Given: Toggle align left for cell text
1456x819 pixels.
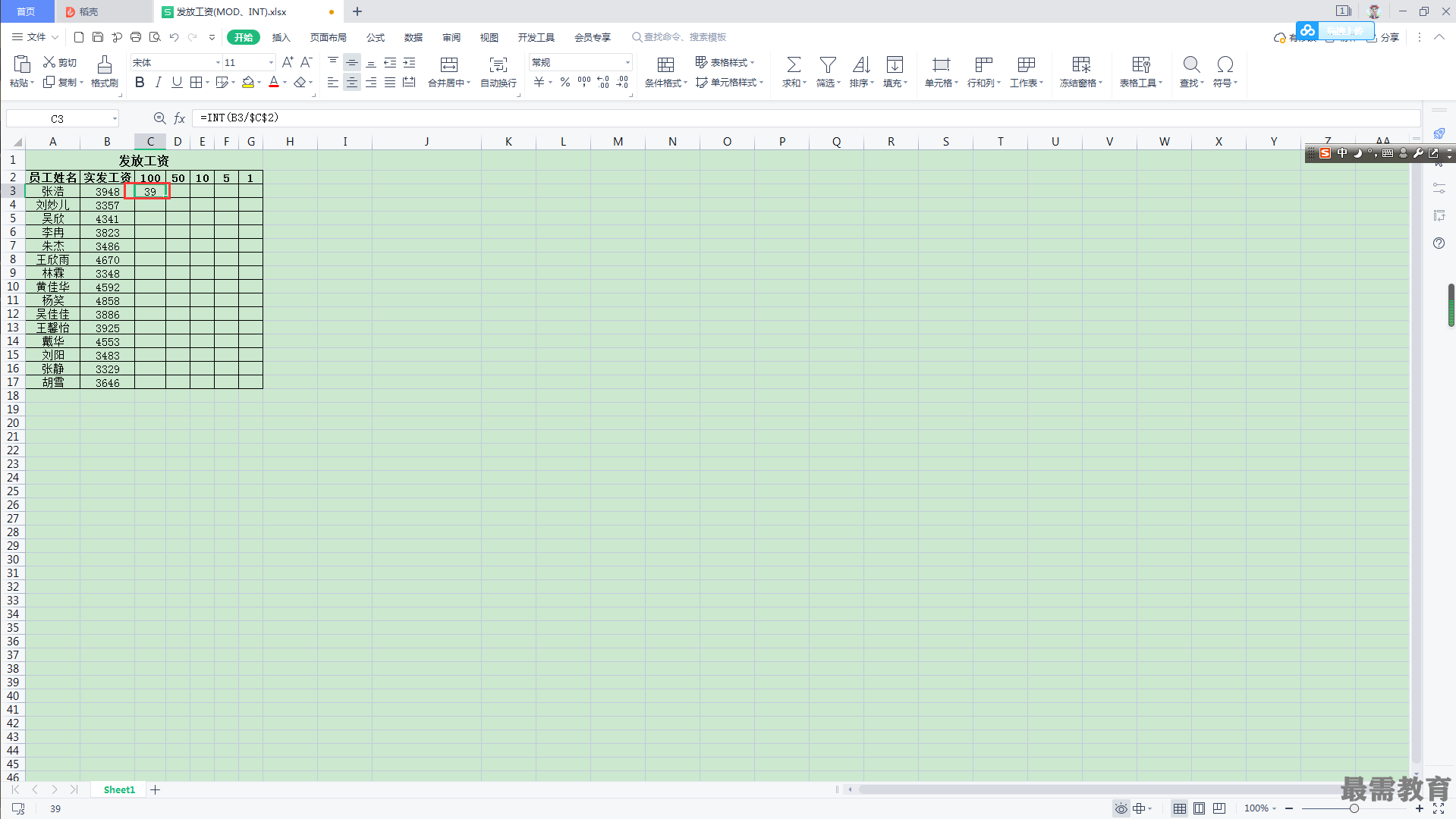Looking at the screenshot, I should pos(333,82).
